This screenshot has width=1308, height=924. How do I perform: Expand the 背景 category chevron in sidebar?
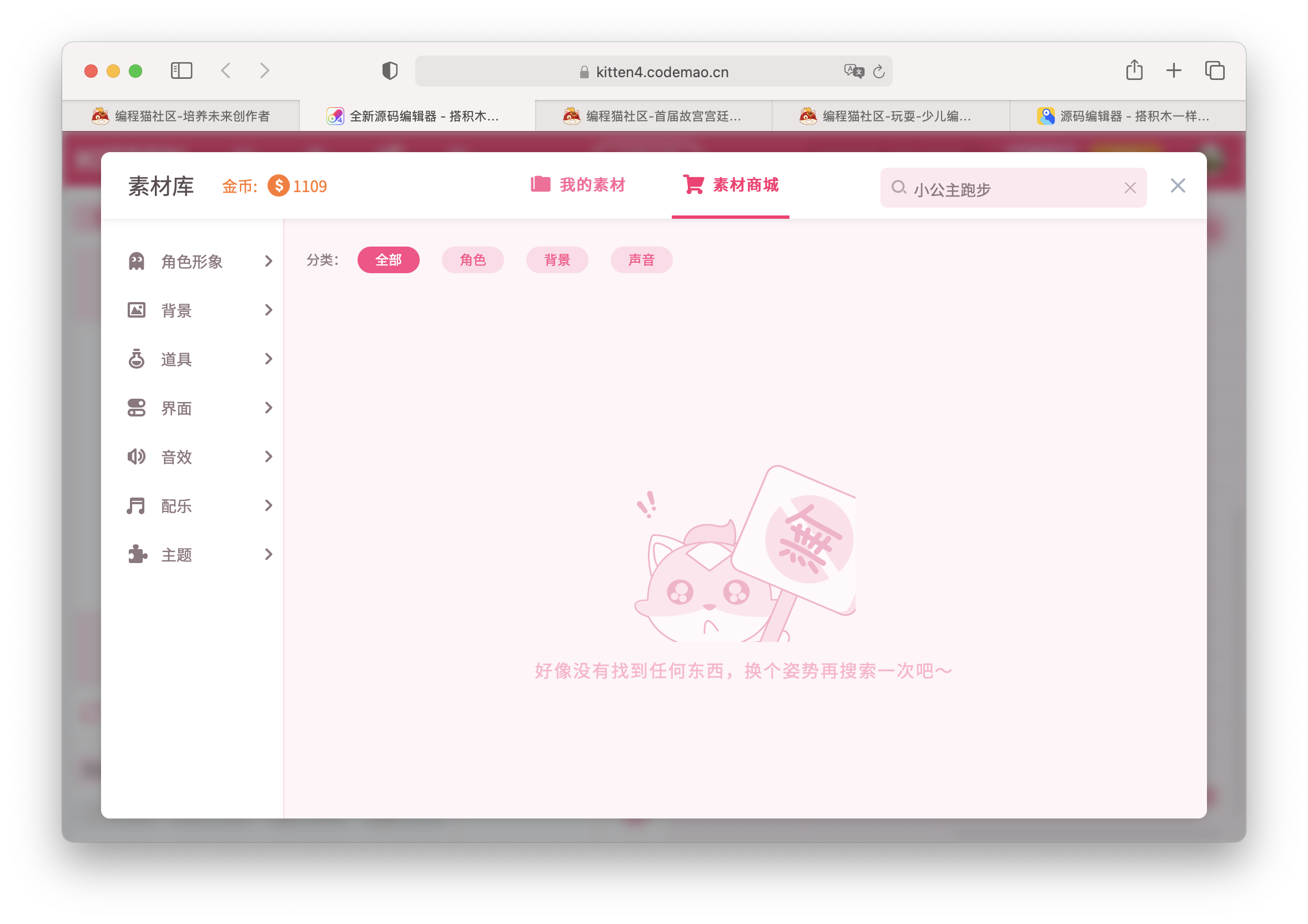(268, 310)
